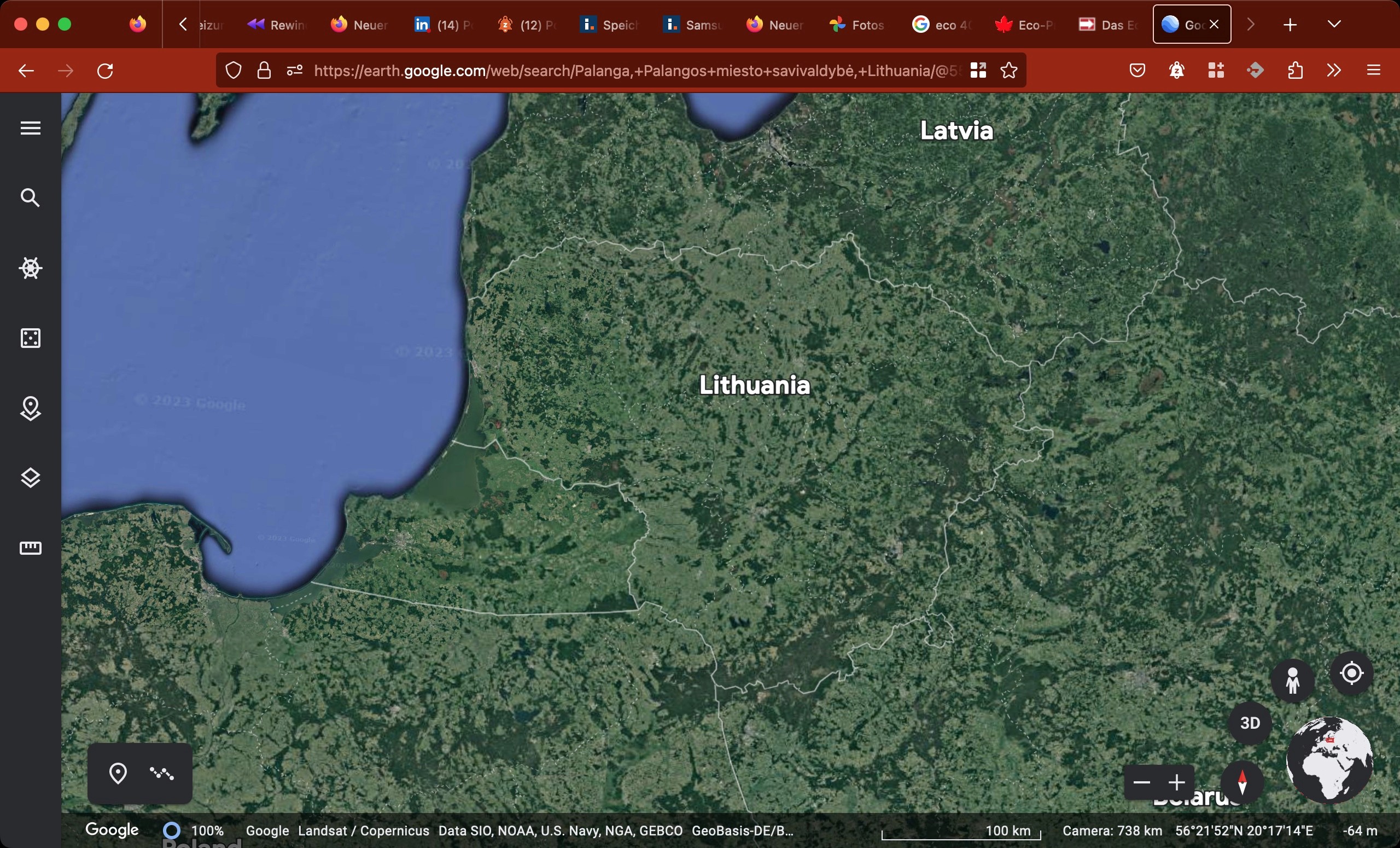Screen dimensions: 1400x848
Task: Click the Camera: 738 km altitude text
Action: click(x=1112, y=831)
